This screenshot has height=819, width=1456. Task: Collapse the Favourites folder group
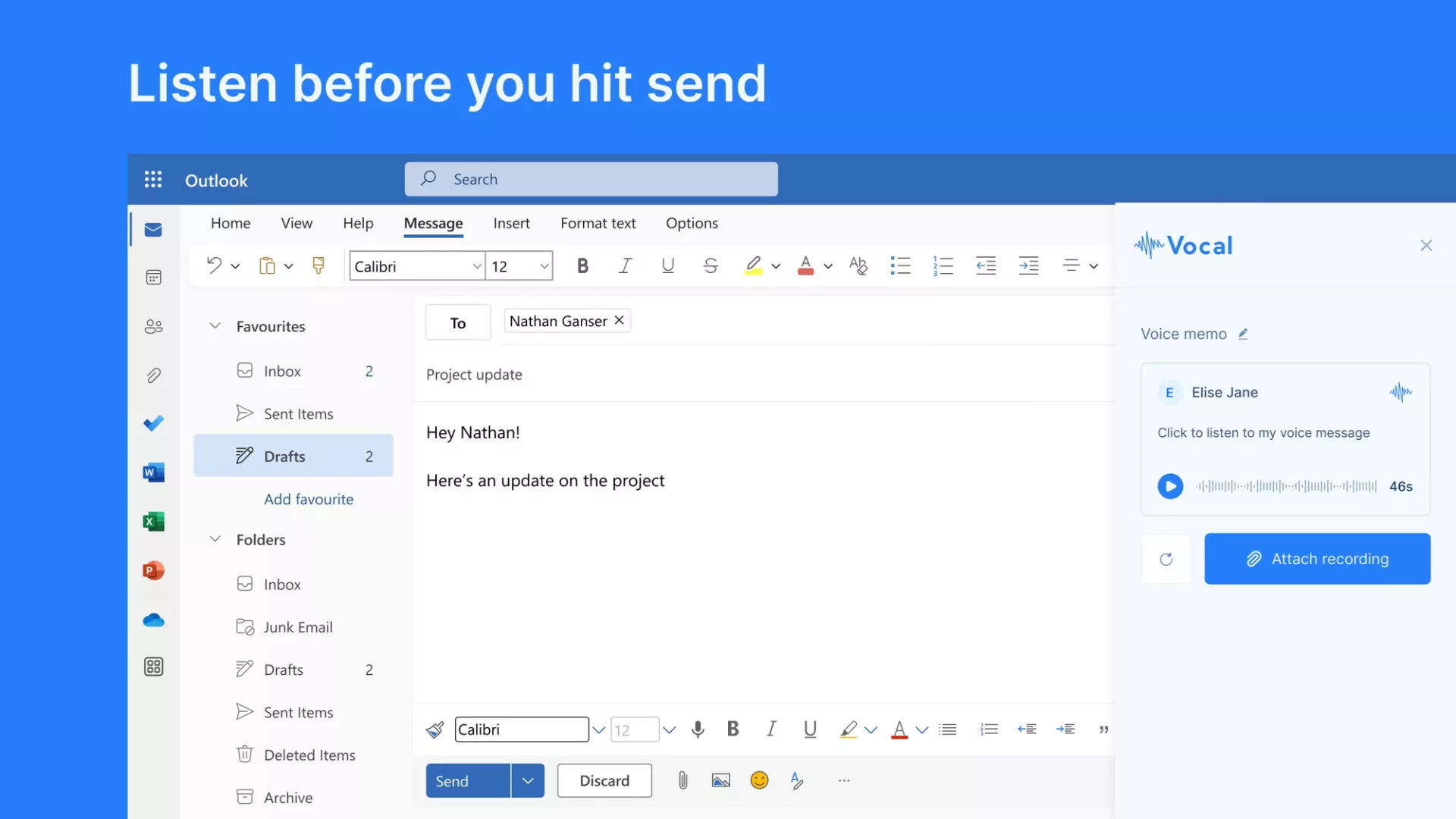tap(215, 326)
